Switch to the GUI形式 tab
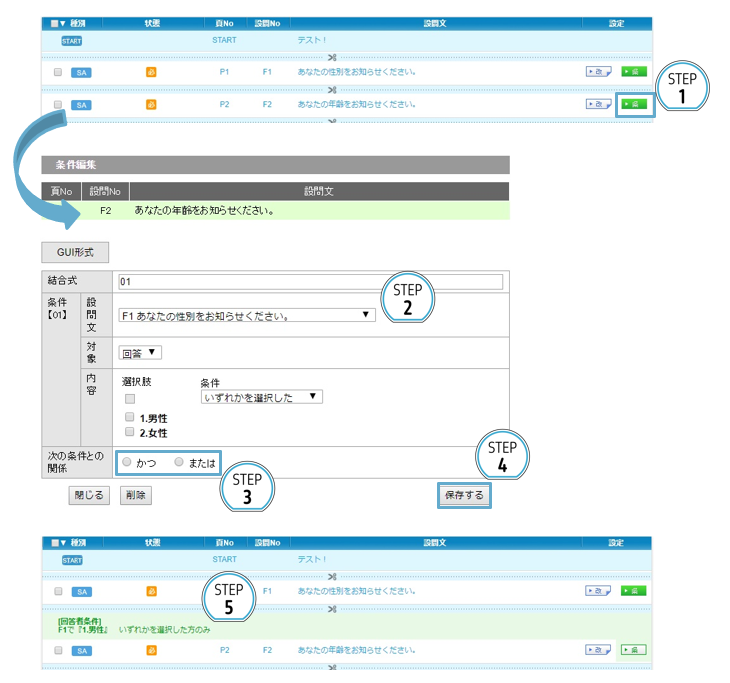Image resolution: width=730 pixels, height=683 pixels. pos(75,253)
